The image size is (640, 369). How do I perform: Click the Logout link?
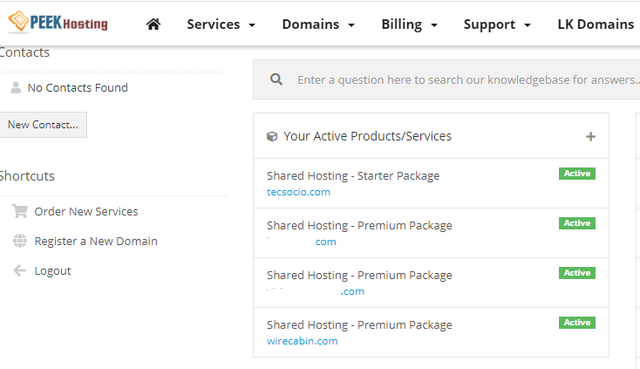[x=53, y=271]
